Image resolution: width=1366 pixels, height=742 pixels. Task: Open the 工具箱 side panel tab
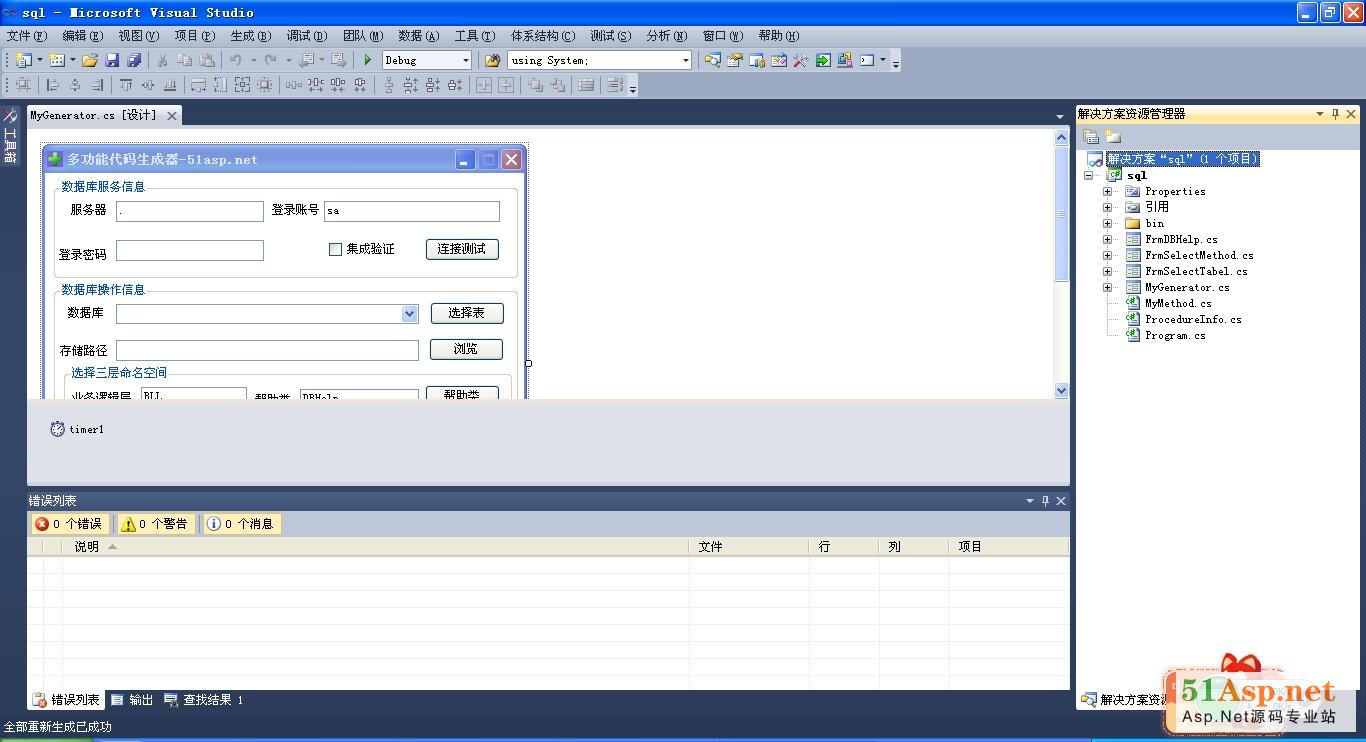(10, 136)
